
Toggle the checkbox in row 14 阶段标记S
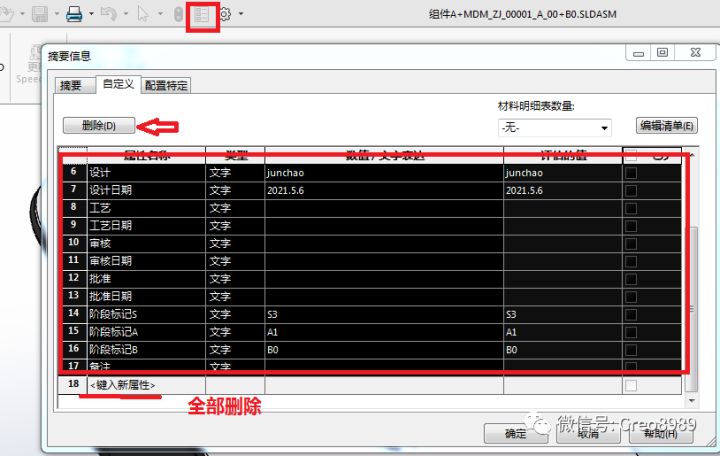[x=631, y=314]
